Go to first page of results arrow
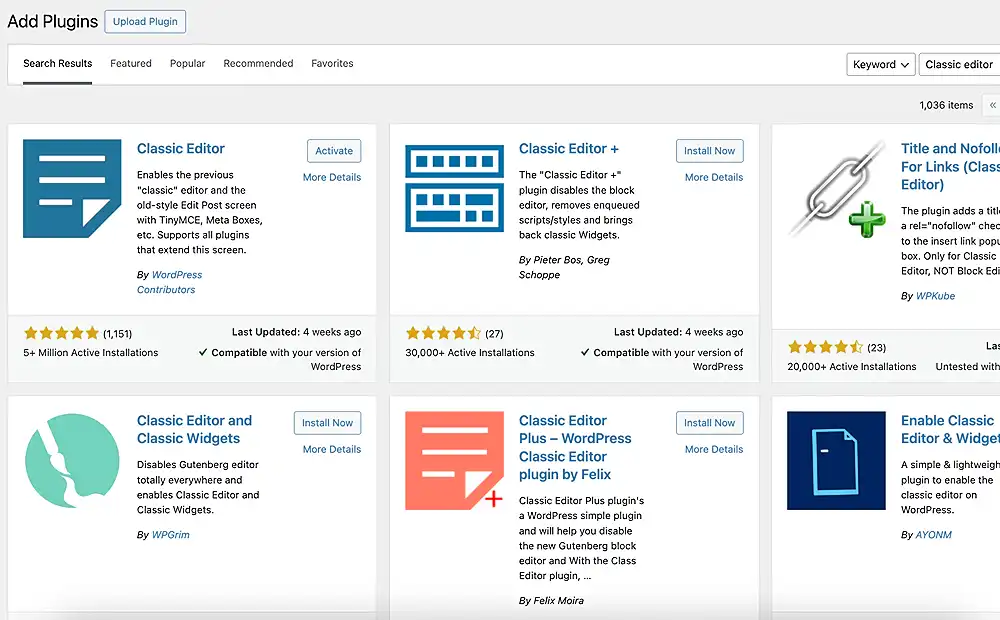This screenshot has width=1000, height=620. pyautogui.click(x=992, y=105)
